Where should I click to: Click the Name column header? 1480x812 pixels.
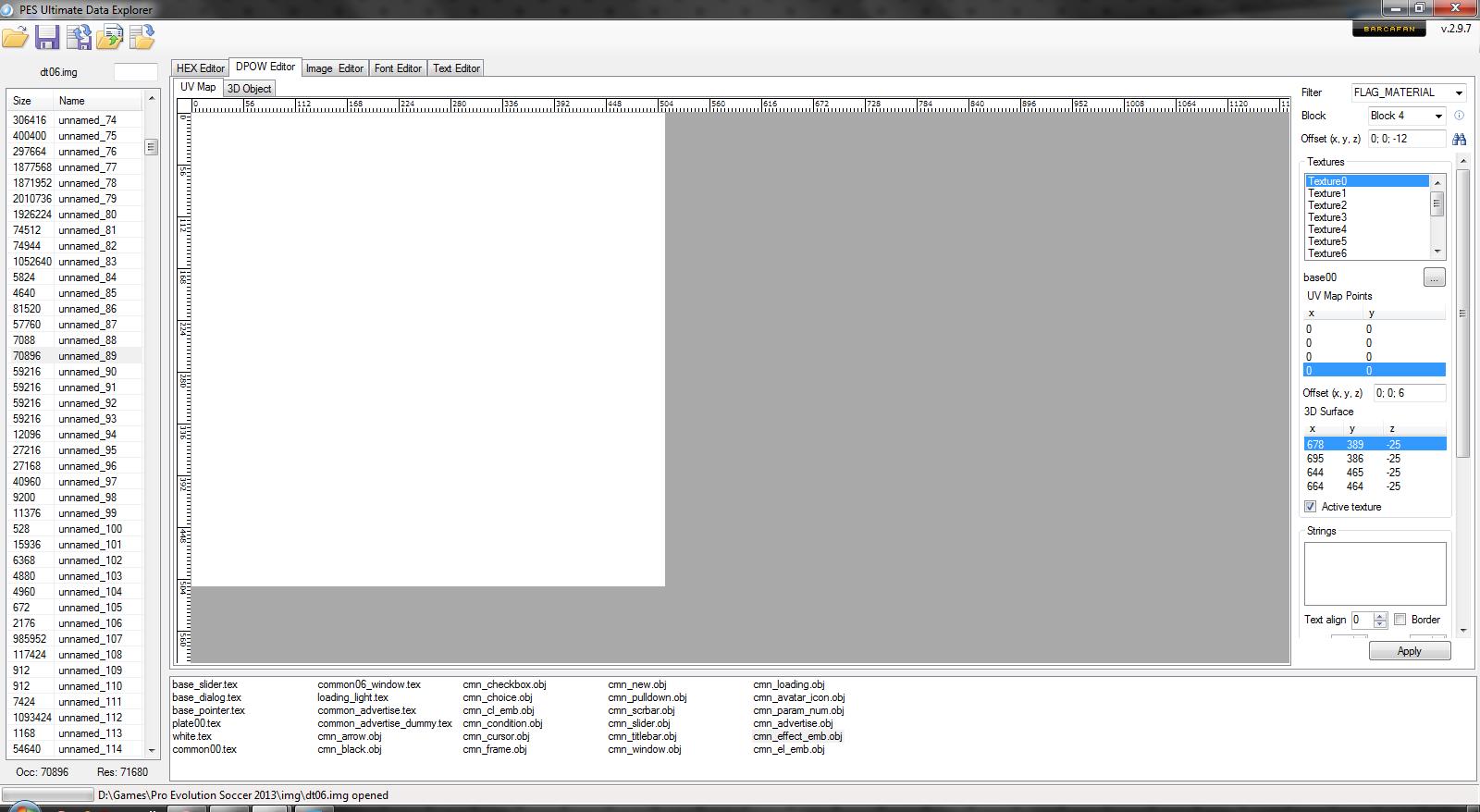(x=97, y=101)
